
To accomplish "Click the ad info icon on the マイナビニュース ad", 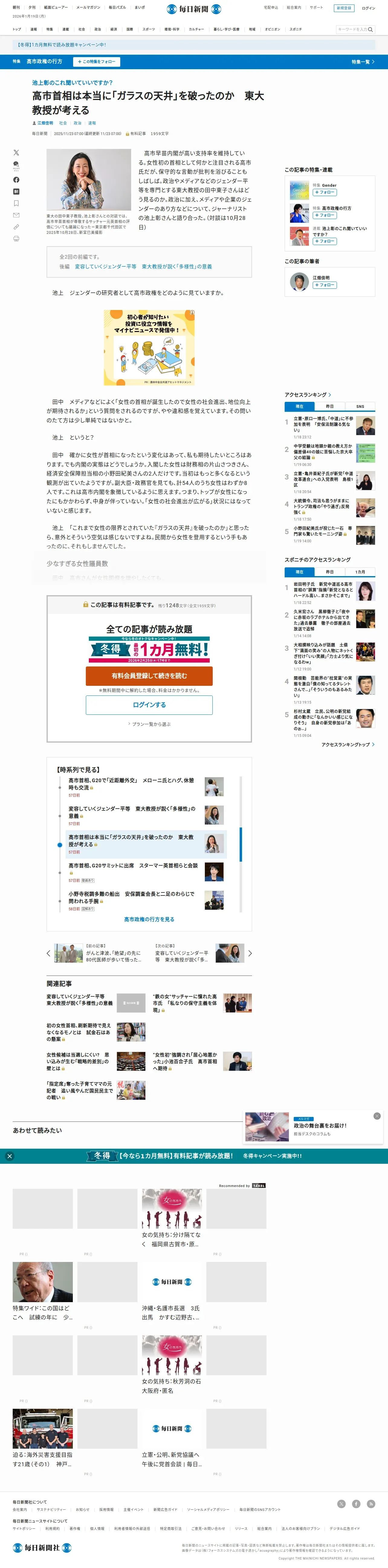I will (192, 313).
